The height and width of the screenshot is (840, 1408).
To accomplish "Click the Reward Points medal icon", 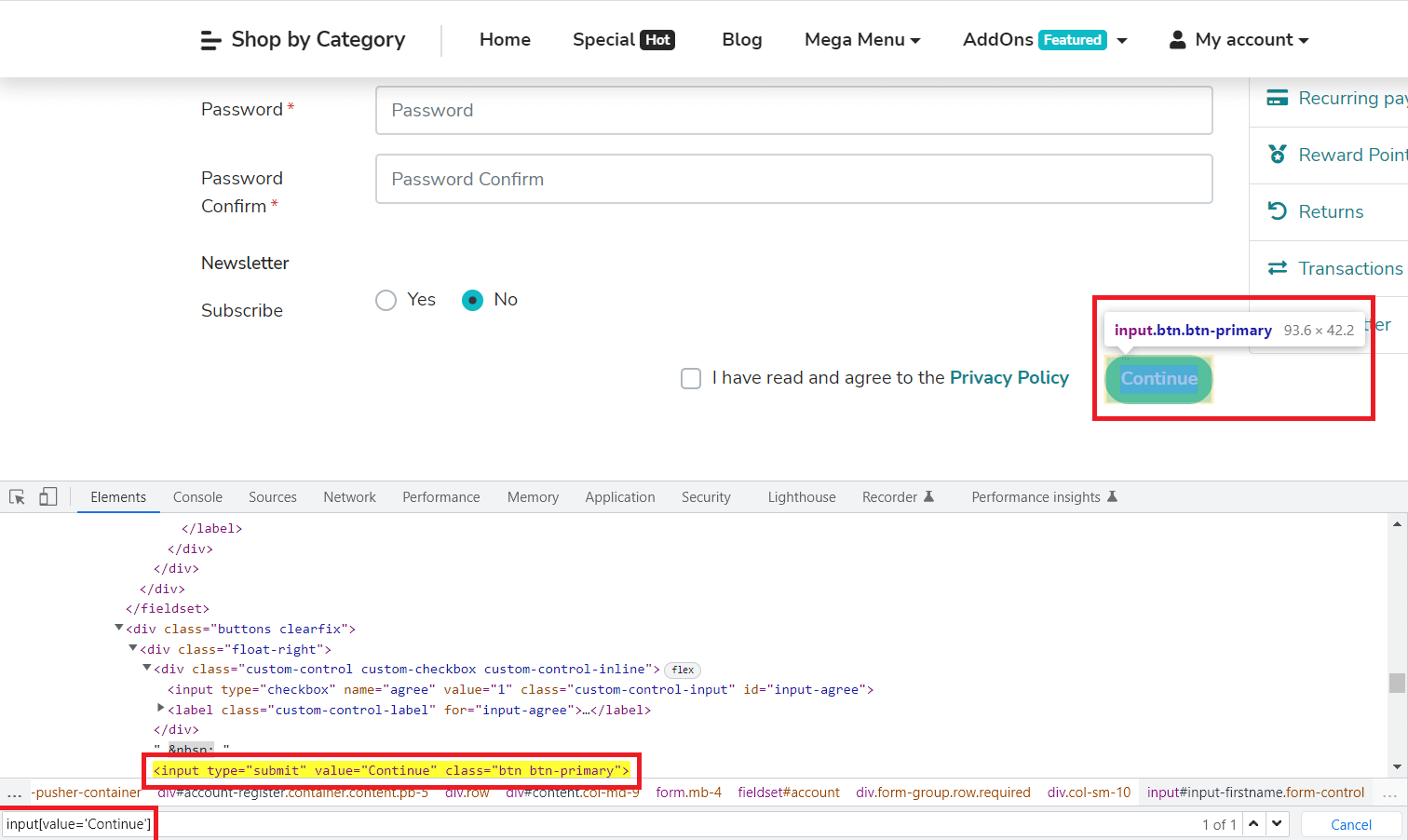I will coord(1277,154).
